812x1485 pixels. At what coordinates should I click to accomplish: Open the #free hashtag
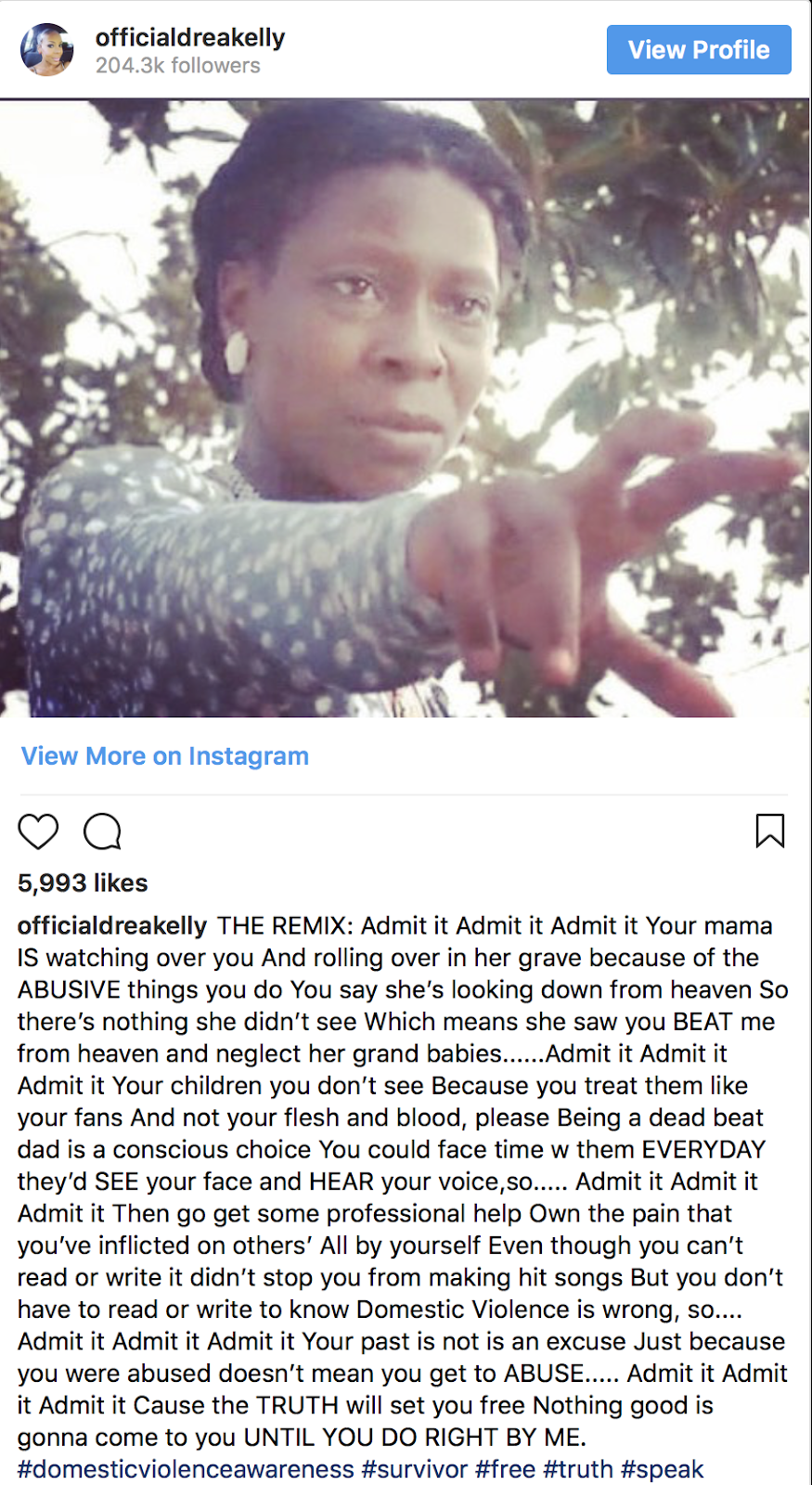pyautogui.click(x=506, y=1470)
